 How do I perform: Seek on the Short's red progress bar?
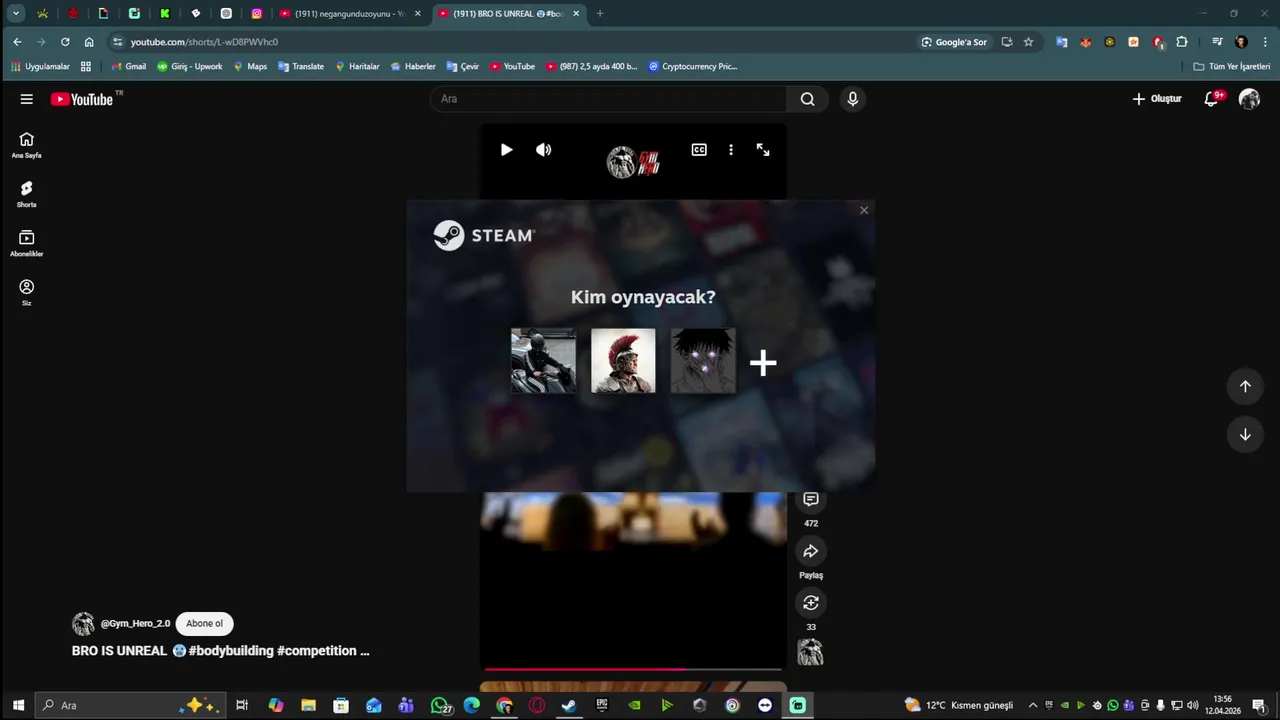[633, 669]
